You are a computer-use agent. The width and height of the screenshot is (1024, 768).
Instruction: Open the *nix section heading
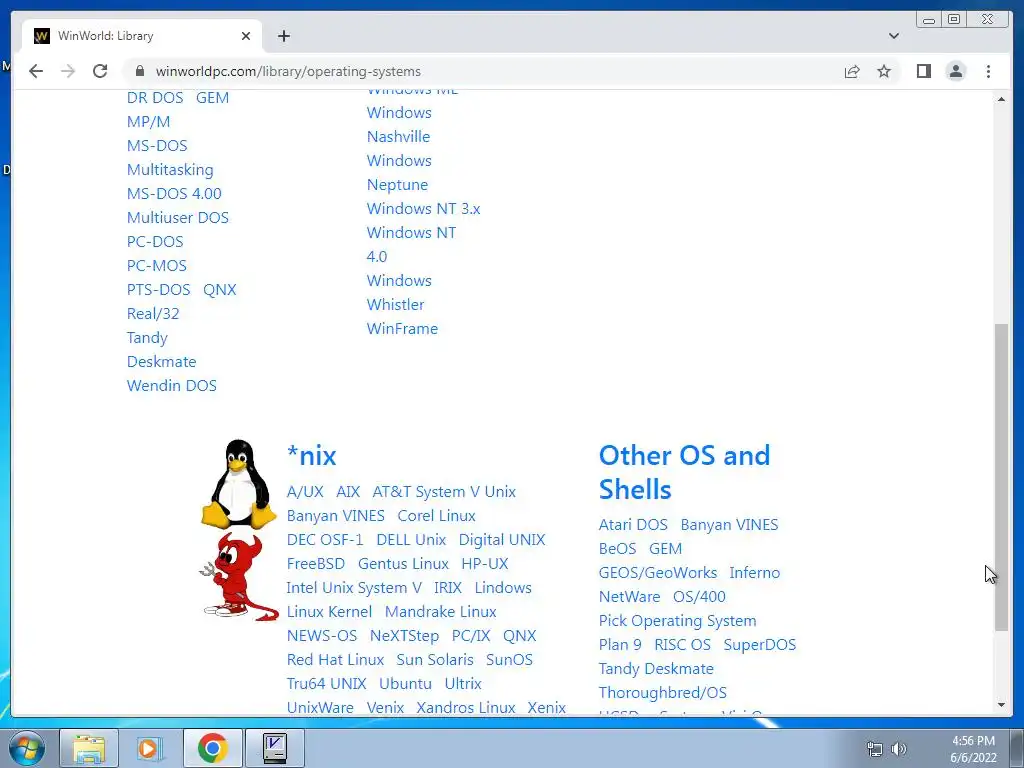pyautogui.click(x=312, y=455)
